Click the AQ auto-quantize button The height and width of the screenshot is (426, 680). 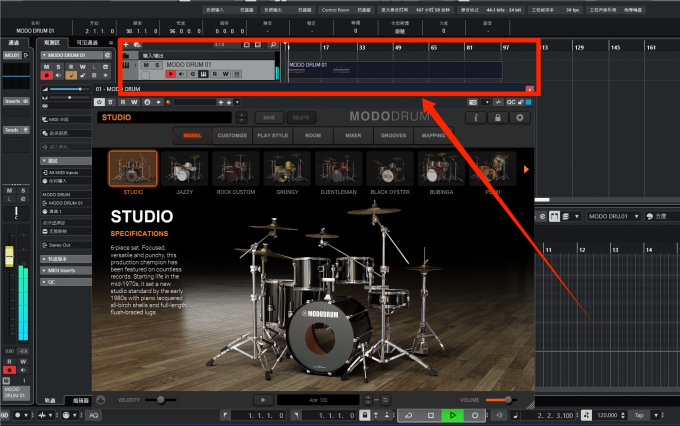tap(93, 415)
